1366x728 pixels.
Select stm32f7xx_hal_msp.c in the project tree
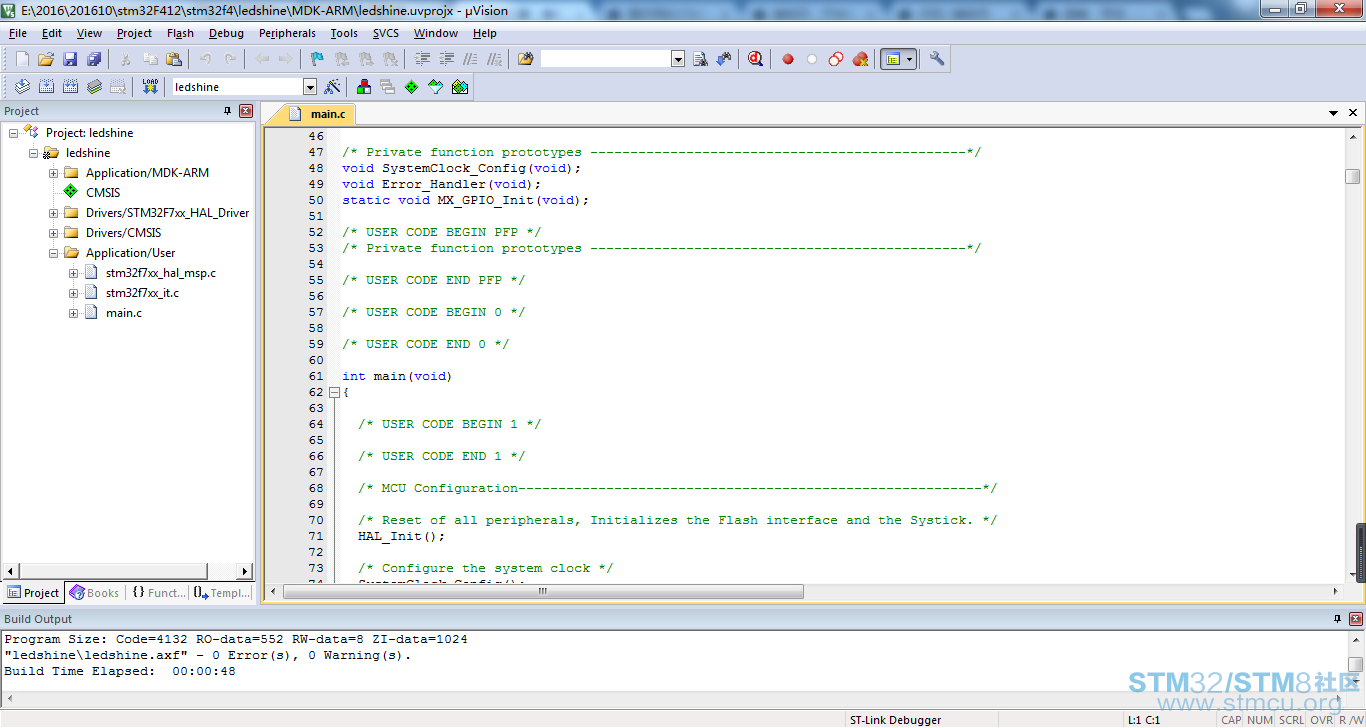tap(161, 273)
